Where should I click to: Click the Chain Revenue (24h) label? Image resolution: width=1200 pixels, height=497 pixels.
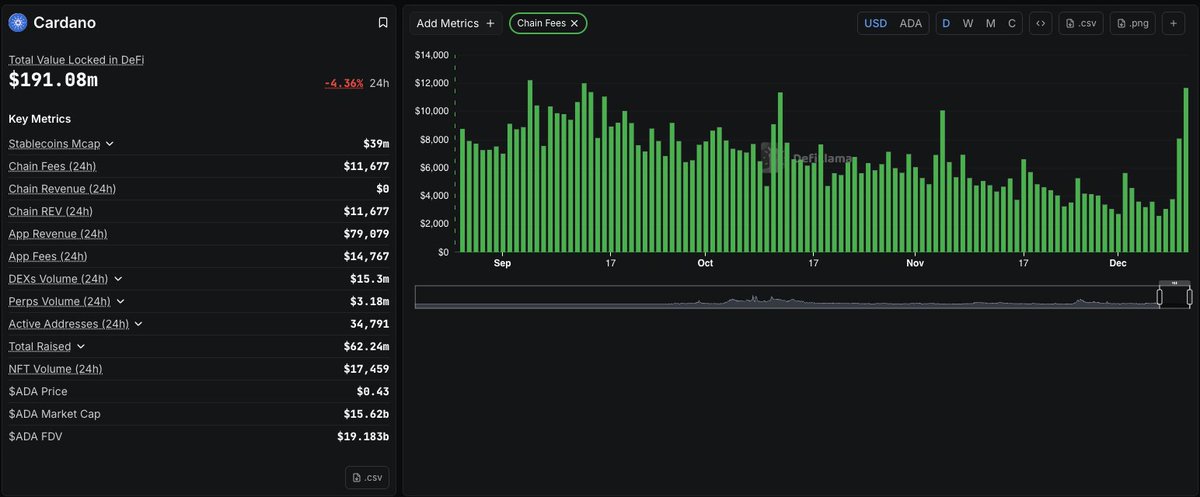coord(62,189)
